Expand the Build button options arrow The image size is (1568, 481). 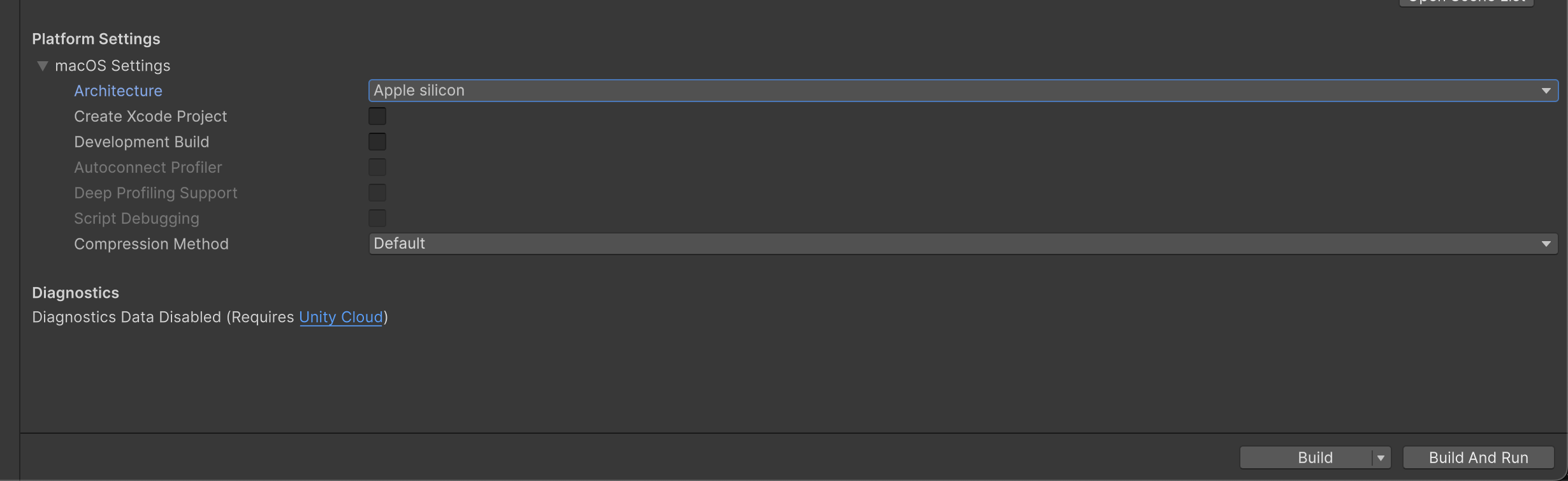(1381, 457)
